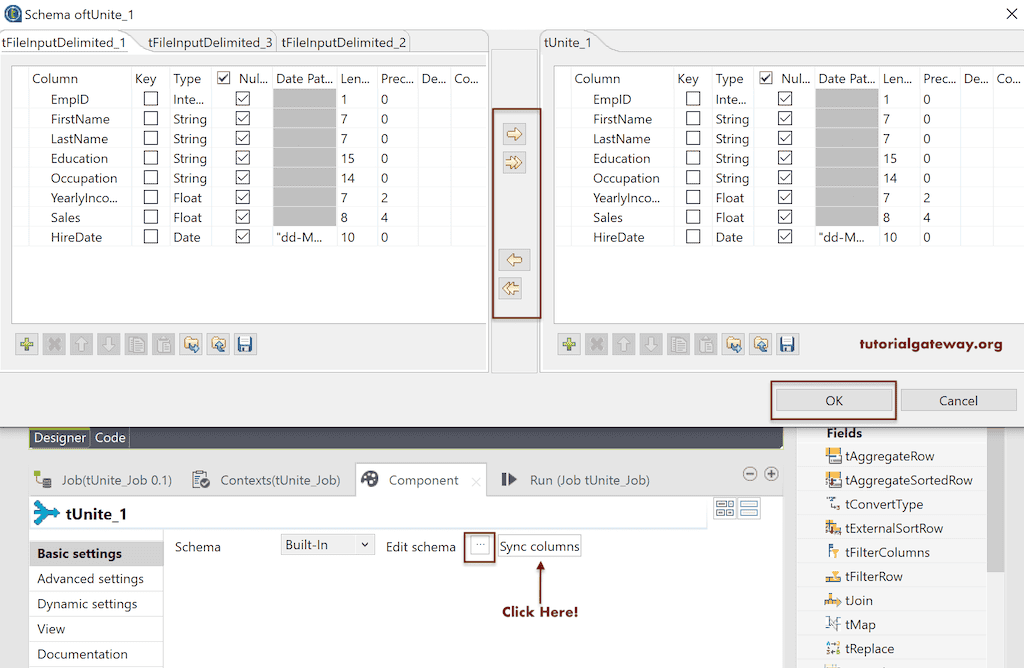Click the Sync columns button

539,547
